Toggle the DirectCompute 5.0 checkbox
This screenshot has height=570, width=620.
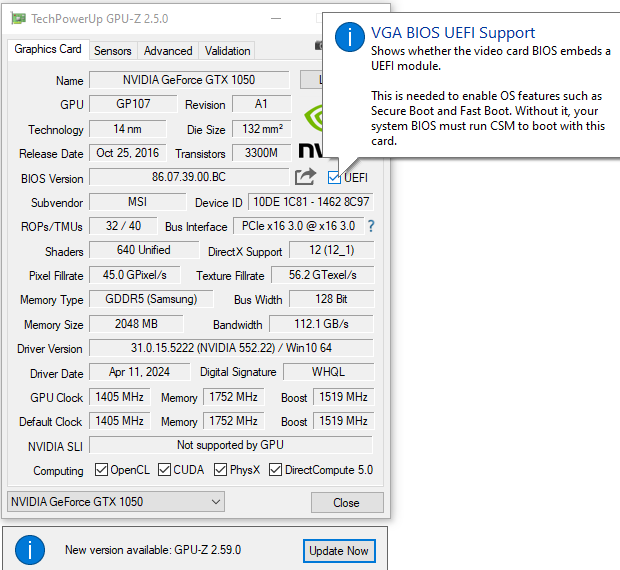(275, 470)
